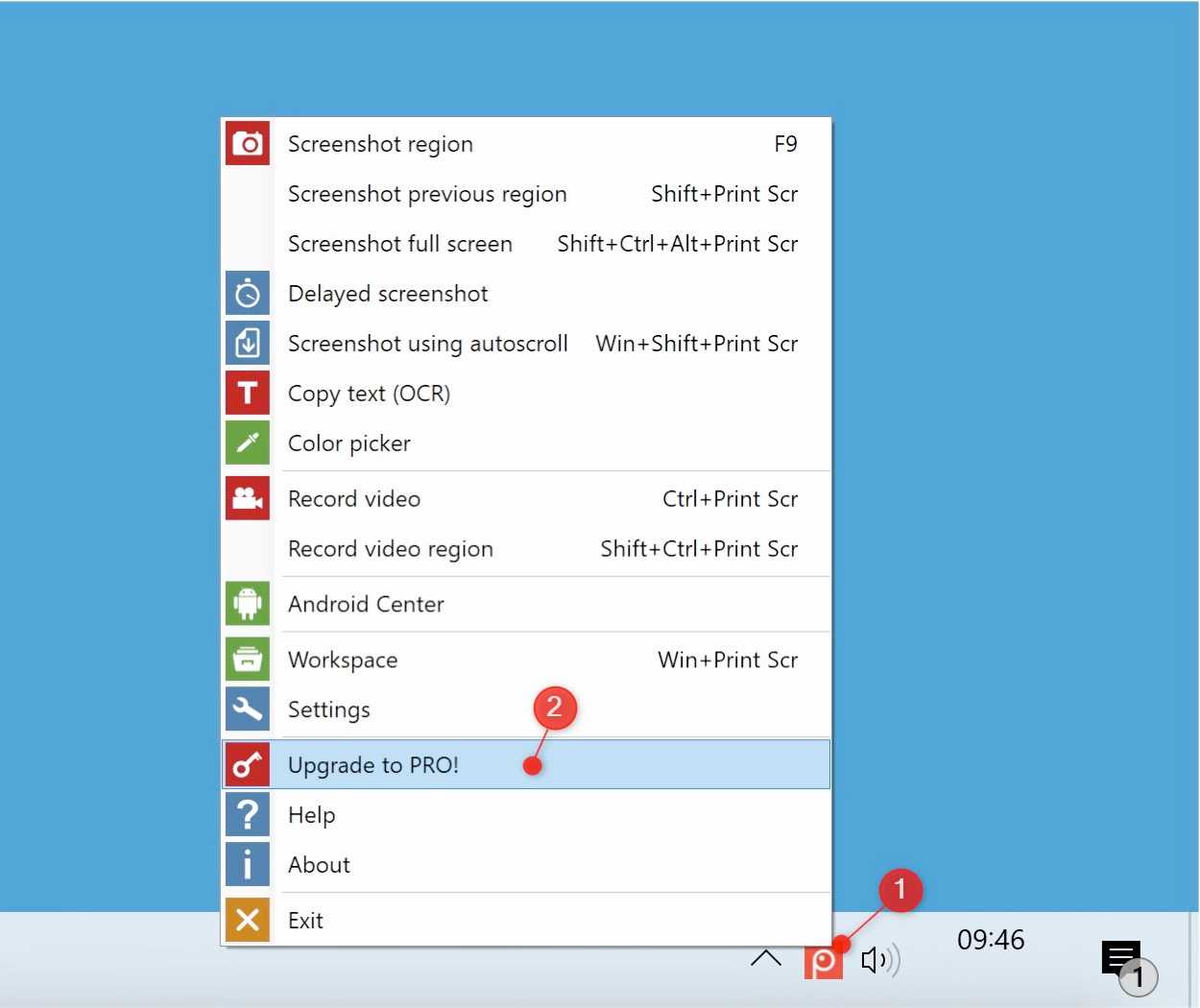Click the autoscroll screenshot page icon
Viewport: 1200px width, 1008px height.
point(248,344)
